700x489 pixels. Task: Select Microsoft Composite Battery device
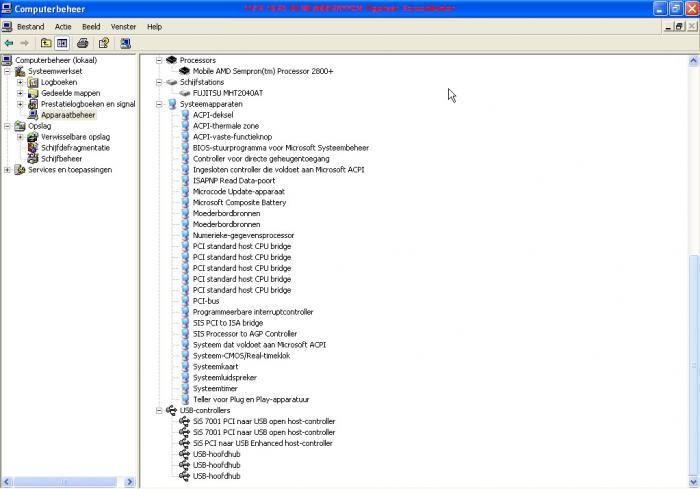point(239,202)
